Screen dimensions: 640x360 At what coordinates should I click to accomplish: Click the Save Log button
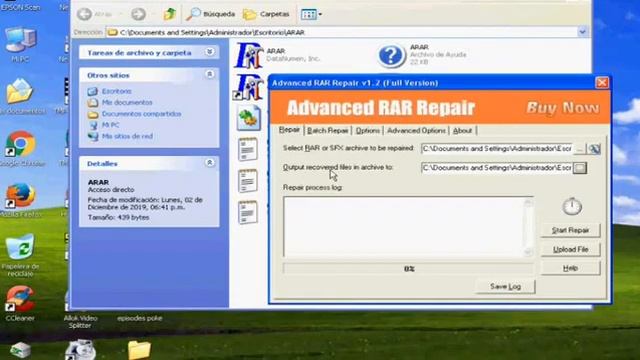505,287
